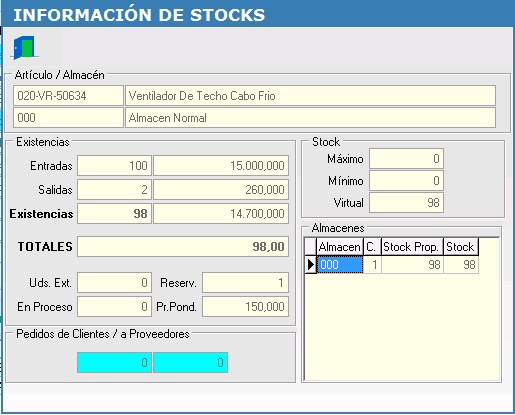Click the Uds. Ext. field

coord(114,283)
